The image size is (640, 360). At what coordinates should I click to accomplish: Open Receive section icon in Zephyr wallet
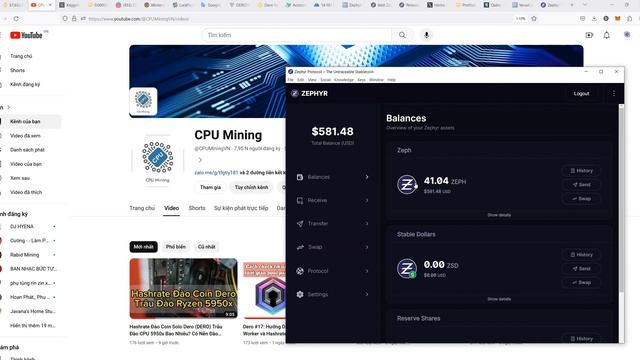[300, 200]
